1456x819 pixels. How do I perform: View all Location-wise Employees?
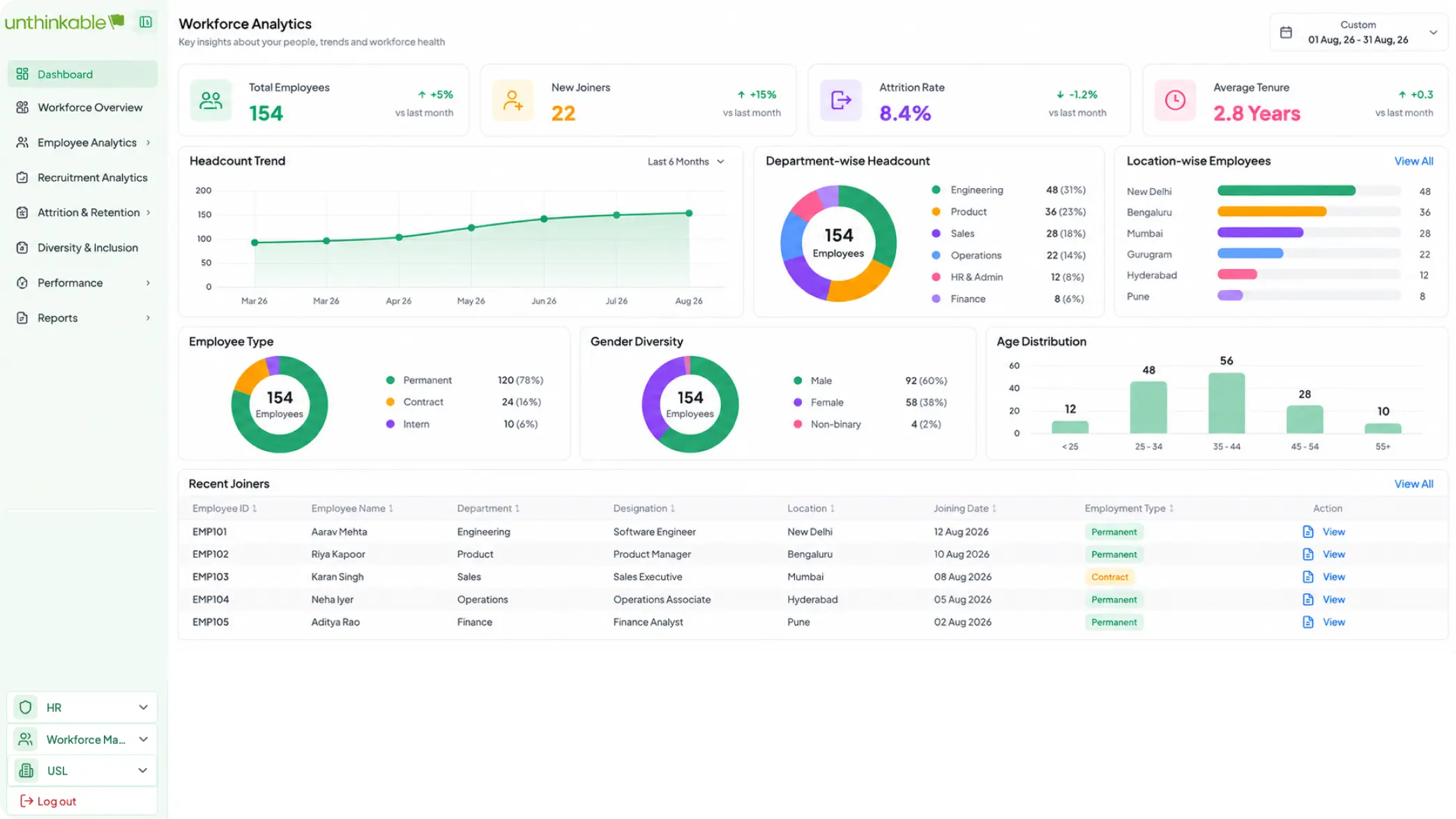[x=1413, y=161]
